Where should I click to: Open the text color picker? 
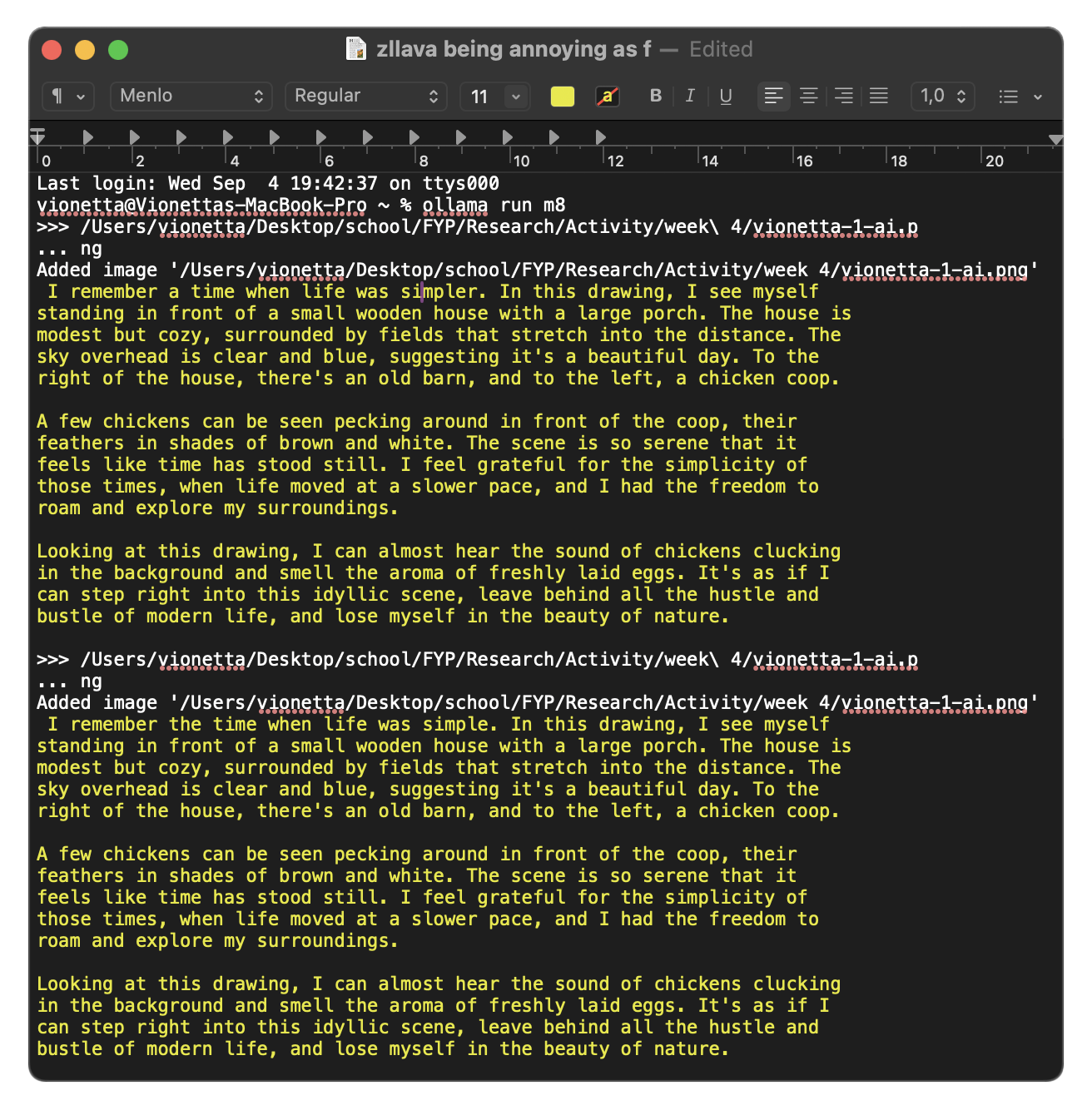point(608,97)
